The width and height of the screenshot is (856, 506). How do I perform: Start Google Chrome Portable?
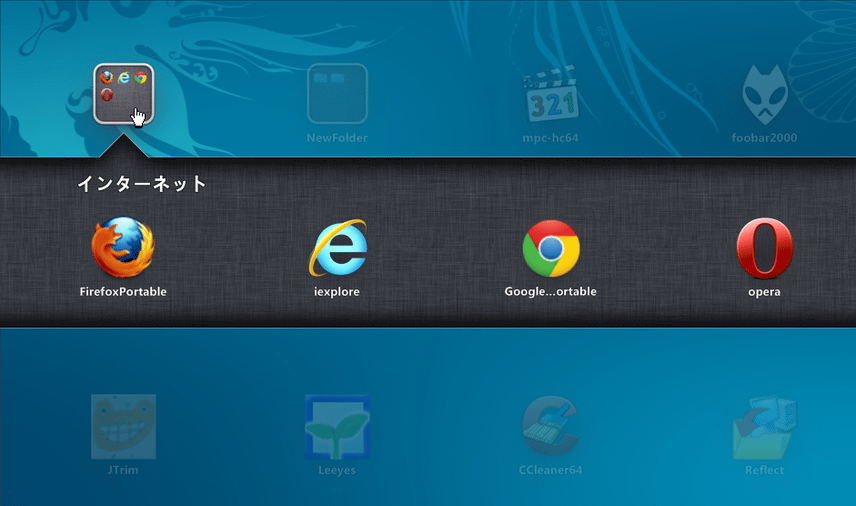[x=551, y=248]
